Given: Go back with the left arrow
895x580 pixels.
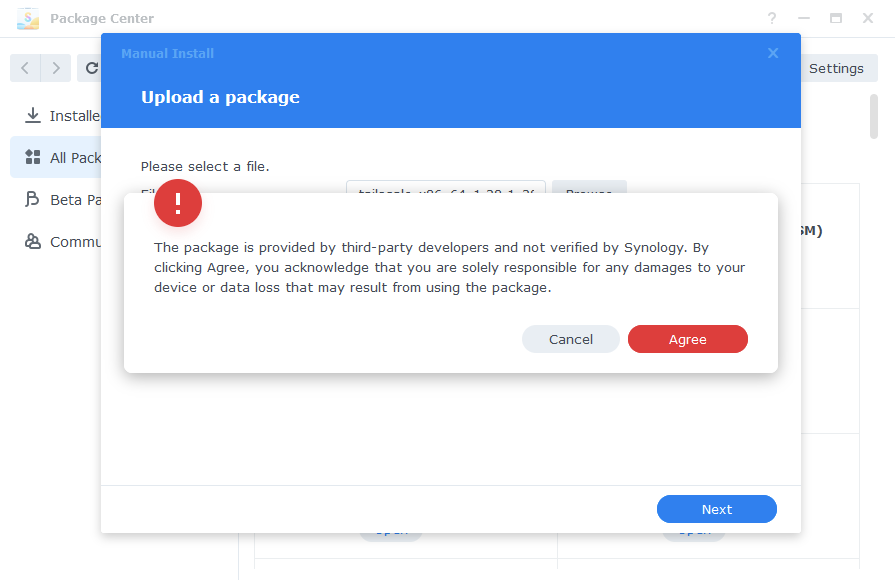Looking at the screenshot, I should click(x=25, y=68).
